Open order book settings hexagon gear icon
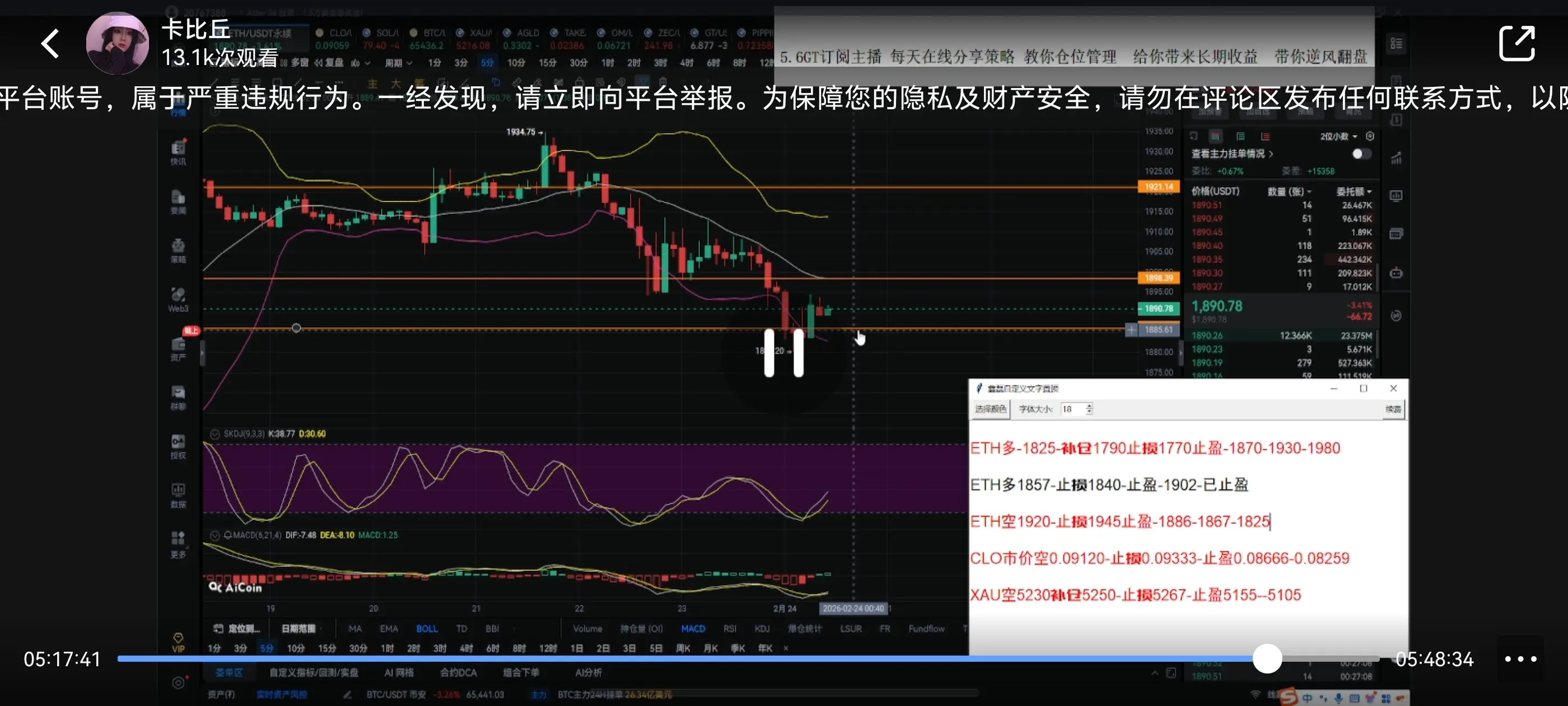This screenshot has width=1568, height=706. [1370, 136]
